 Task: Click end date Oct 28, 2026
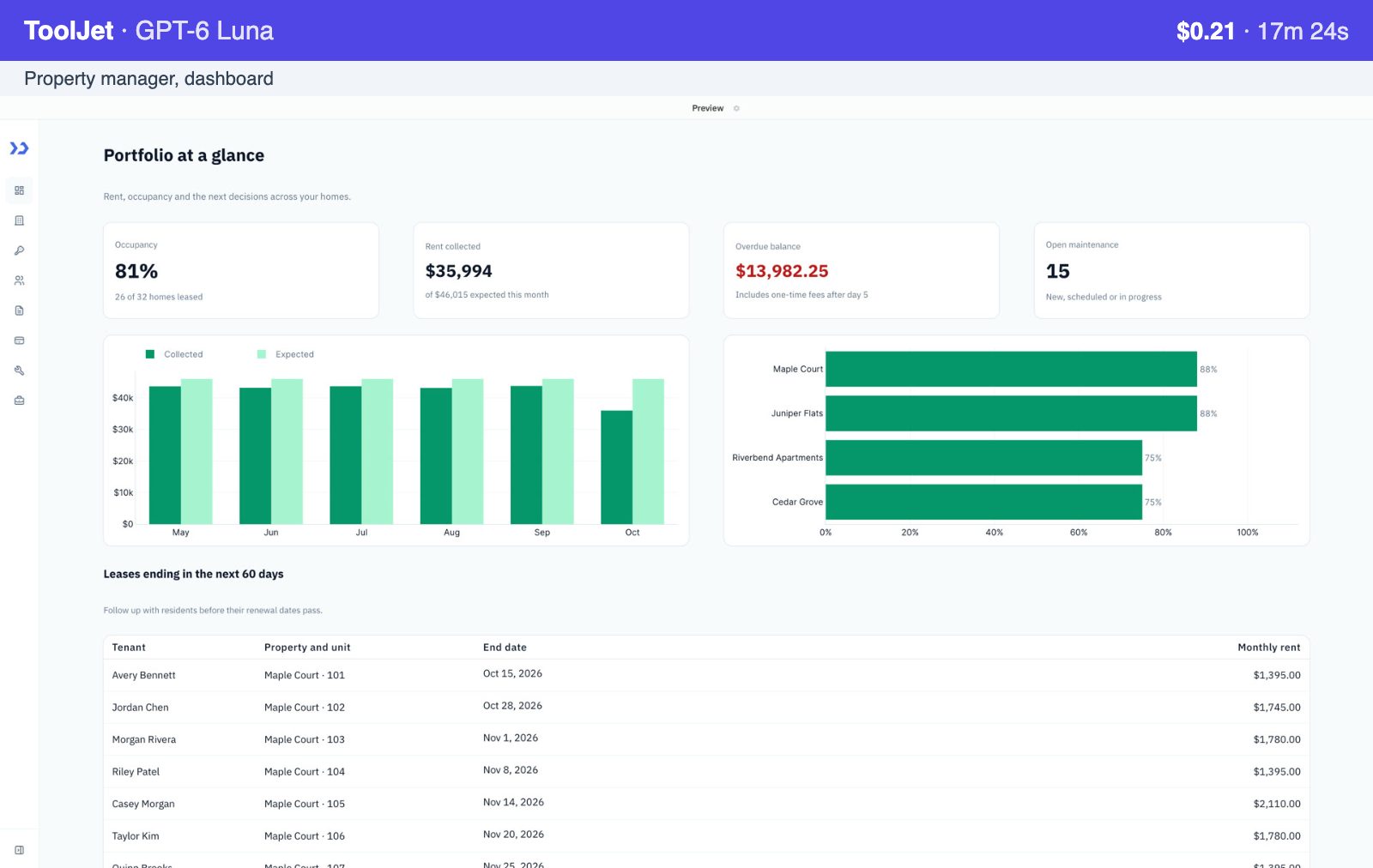point(512,706)
